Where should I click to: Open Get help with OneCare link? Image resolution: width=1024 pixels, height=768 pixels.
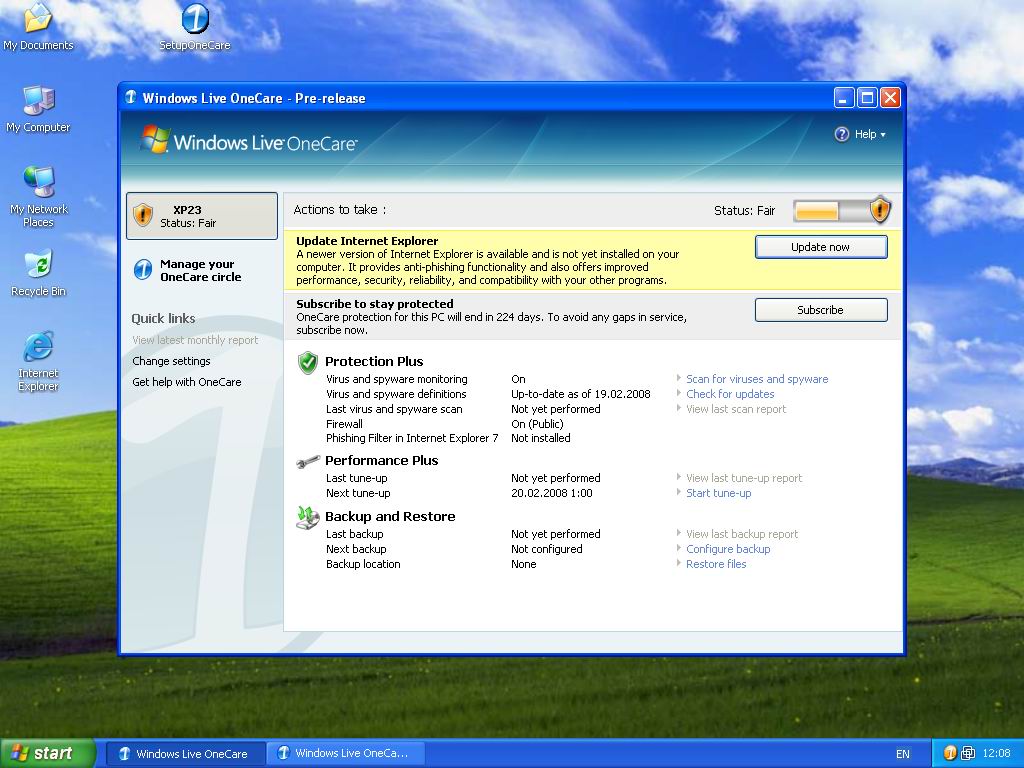[187, 381]
